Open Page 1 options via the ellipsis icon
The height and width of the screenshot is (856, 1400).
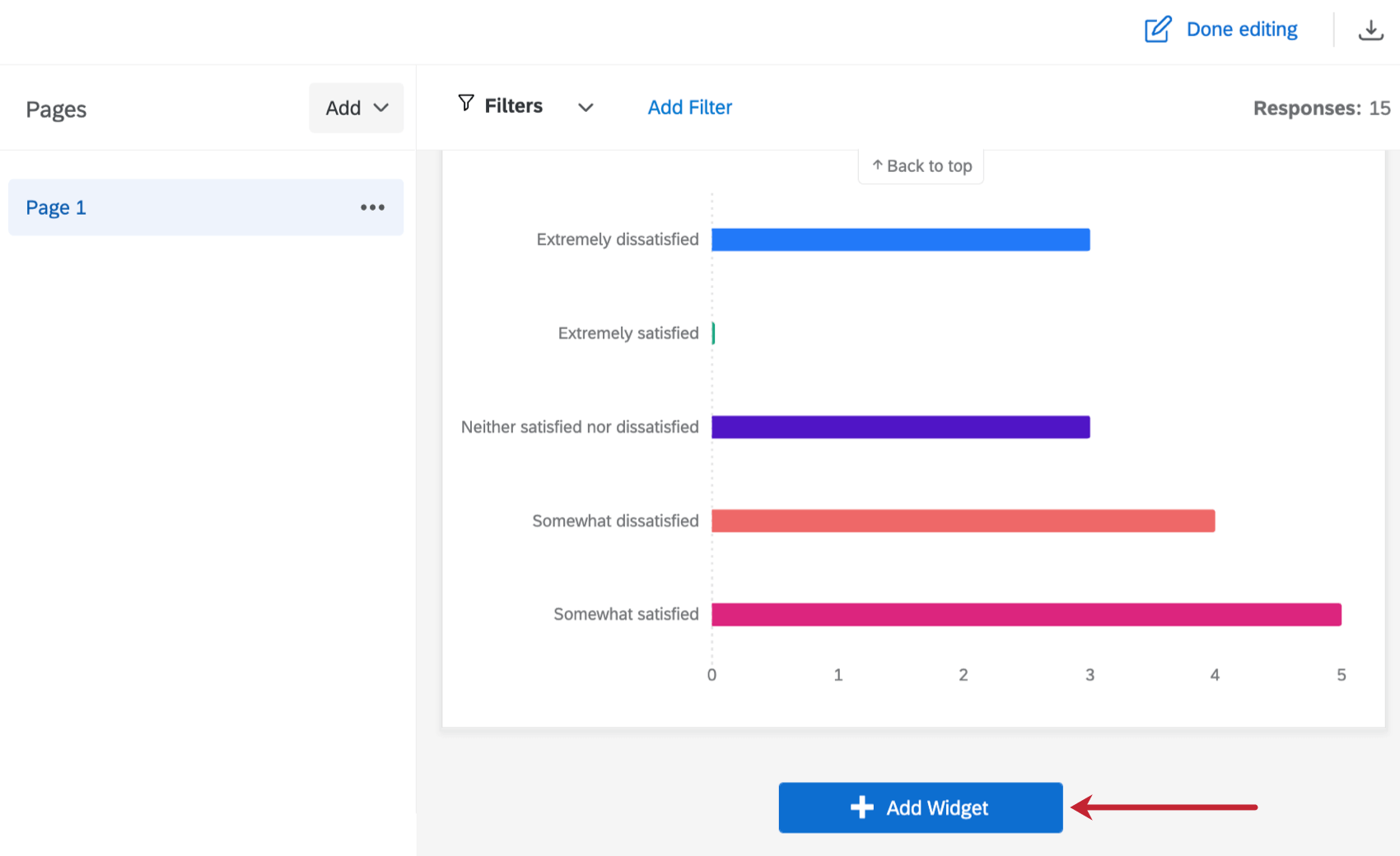click(373, 207)
